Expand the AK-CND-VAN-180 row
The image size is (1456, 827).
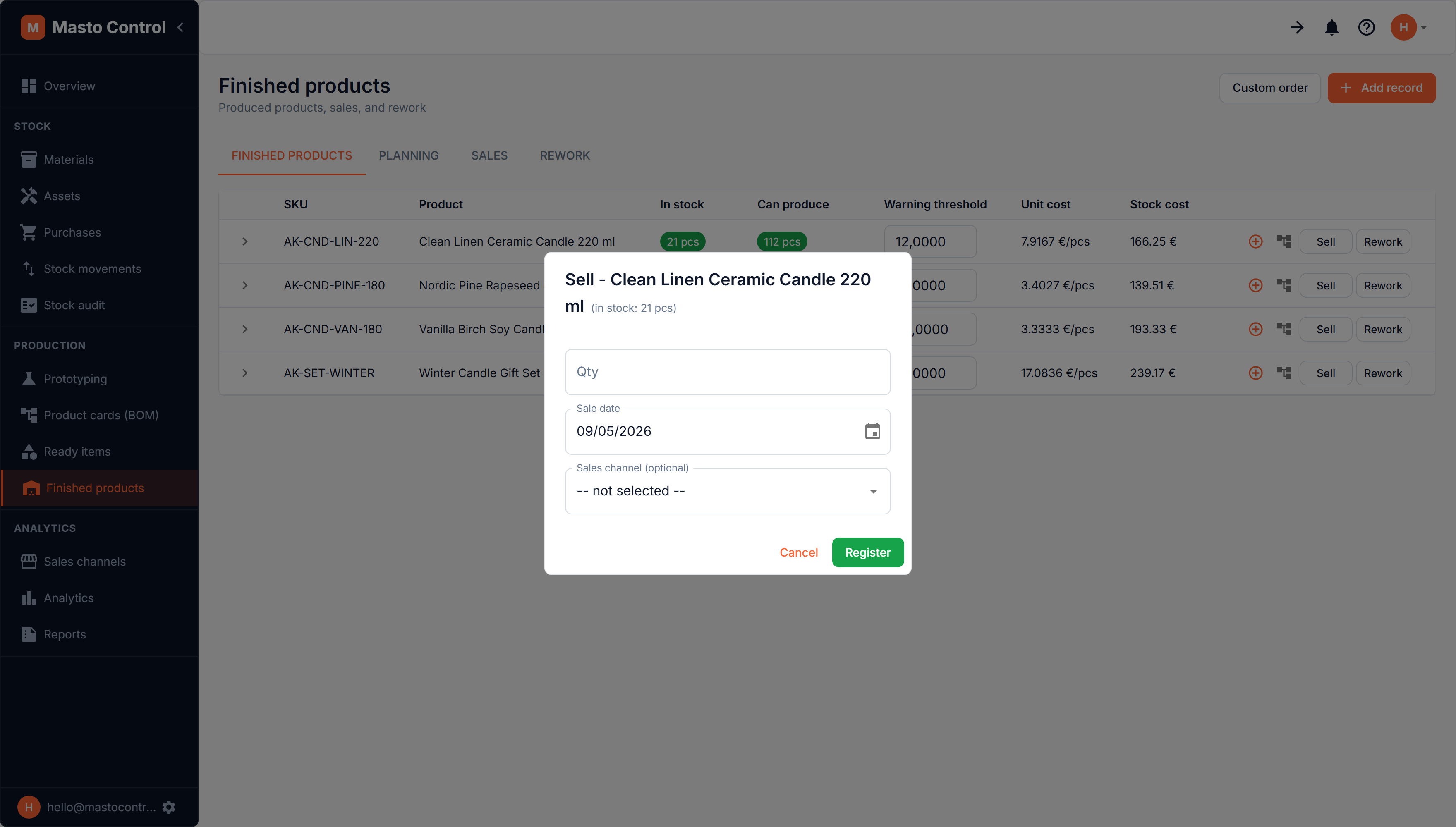tap(245, 329)
